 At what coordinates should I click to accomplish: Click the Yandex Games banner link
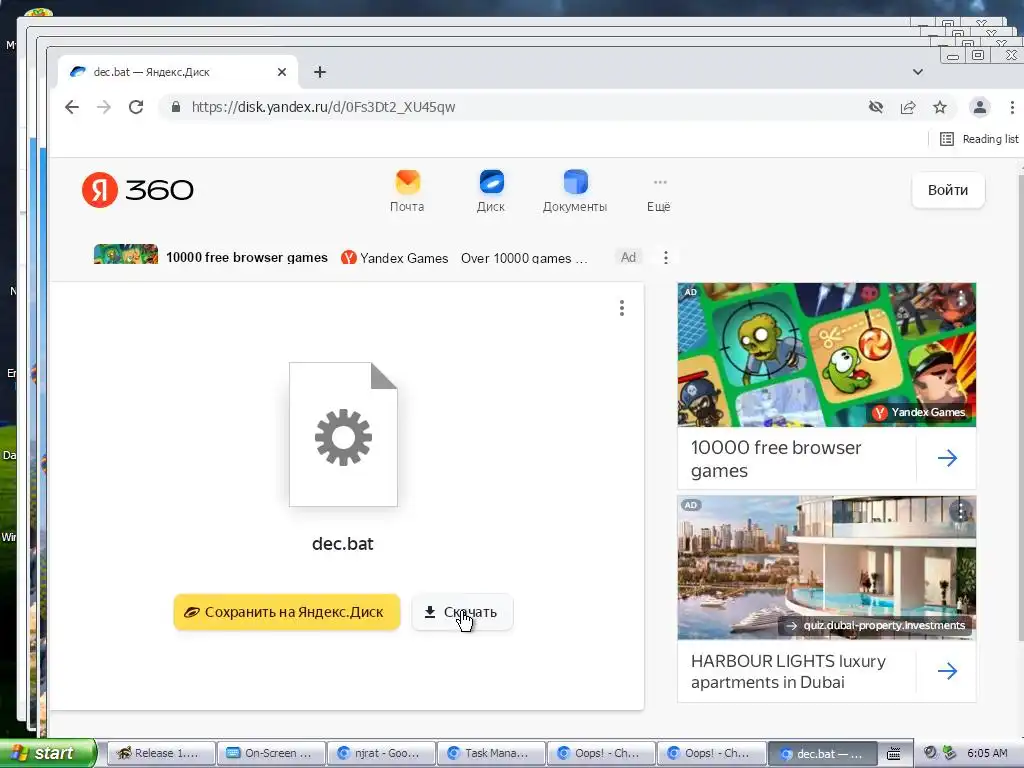[395, 258]
